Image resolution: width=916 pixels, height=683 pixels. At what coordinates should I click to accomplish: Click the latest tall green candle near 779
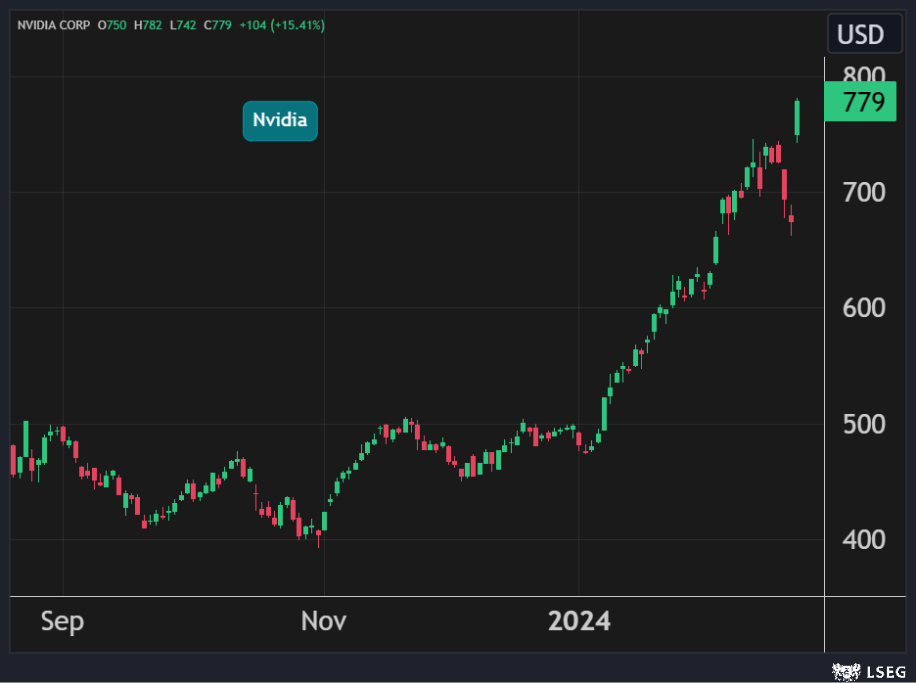point(797,118)
